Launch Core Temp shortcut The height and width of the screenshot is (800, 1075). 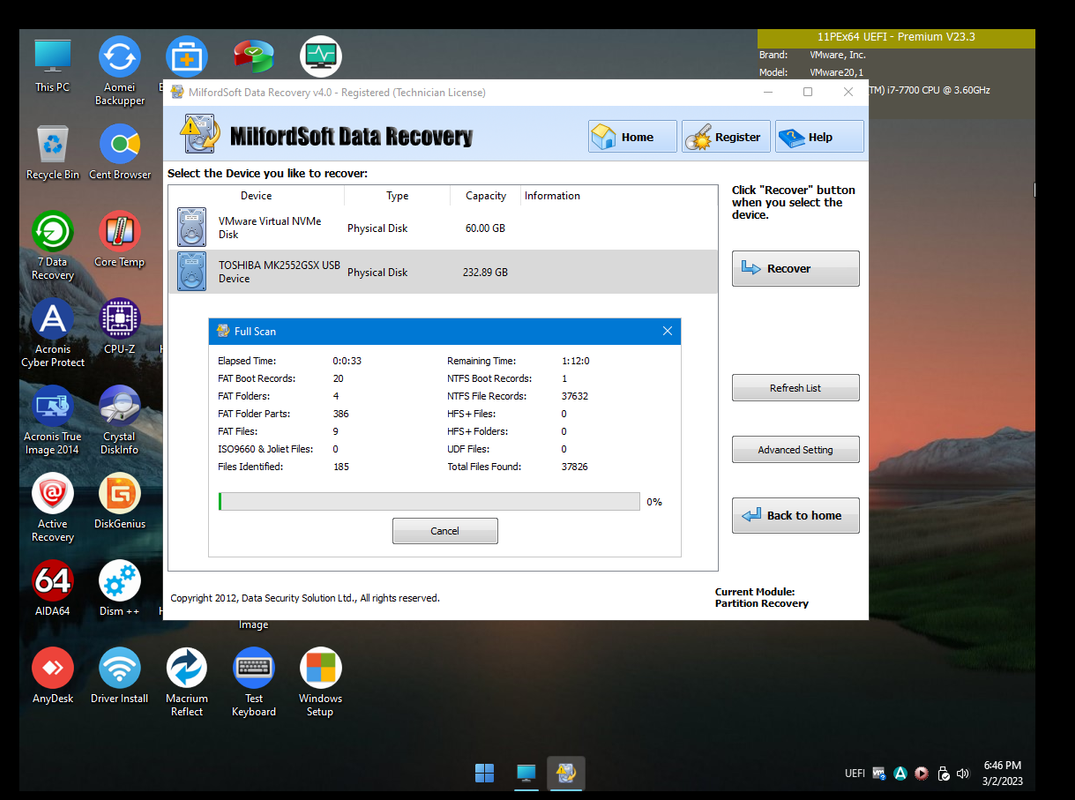[119, 240]
